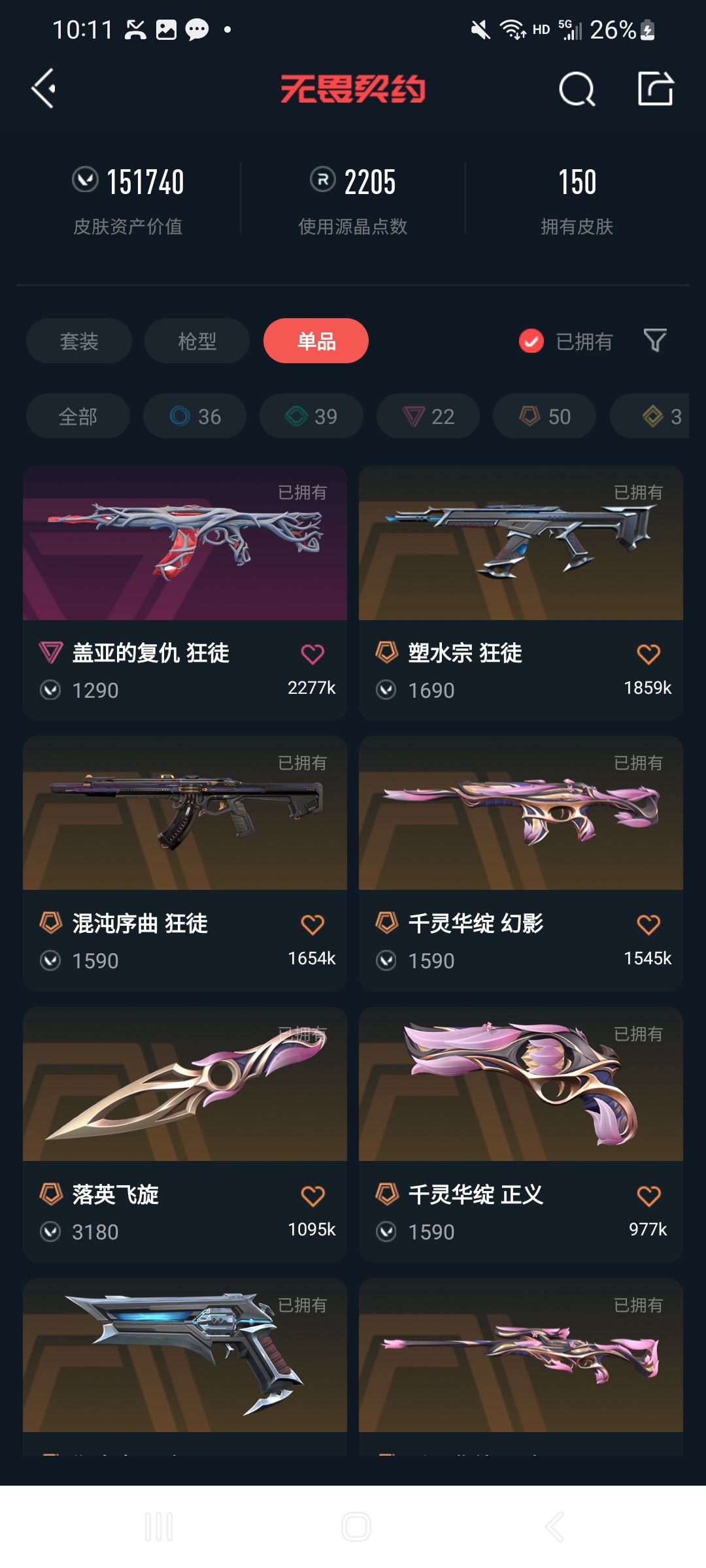Switch to the 枪型 tab
This screenshot has height=1568, width=706.
point(197,340)
